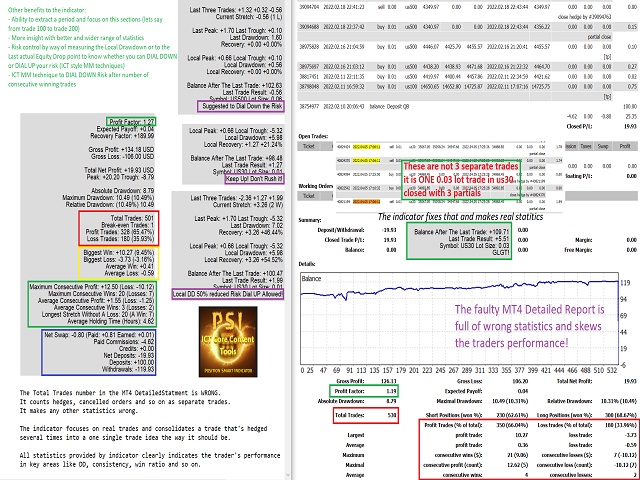Select the 'Expected Payoff: +0.04' line
The image size is (640, 480).
[x=125, y=129]
